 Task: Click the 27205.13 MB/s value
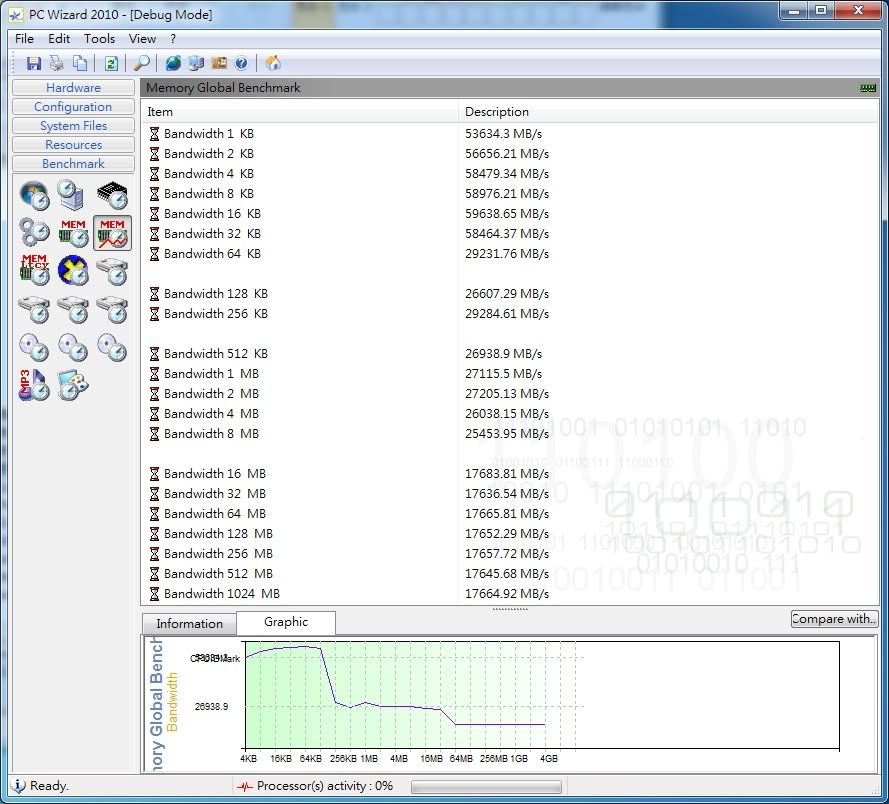pyautogui.click(x=507, y=393)
